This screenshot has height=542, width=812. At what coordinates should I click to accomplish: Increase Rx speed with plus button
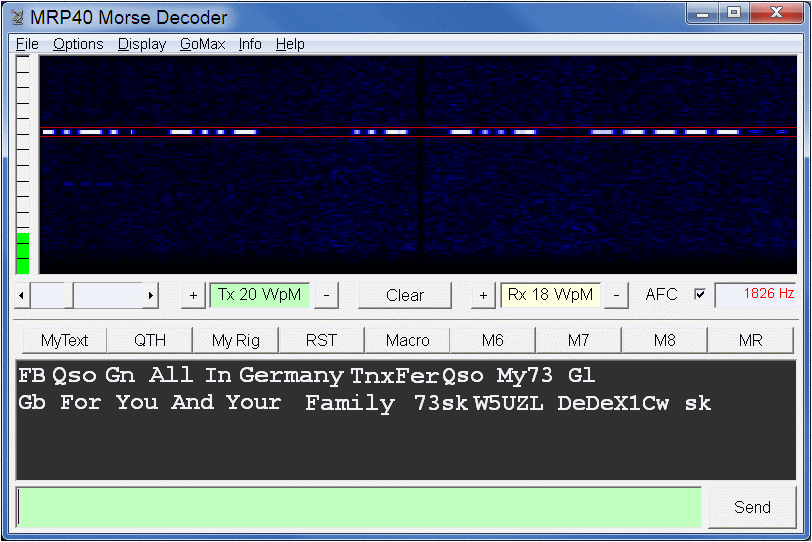pos(484,295)
